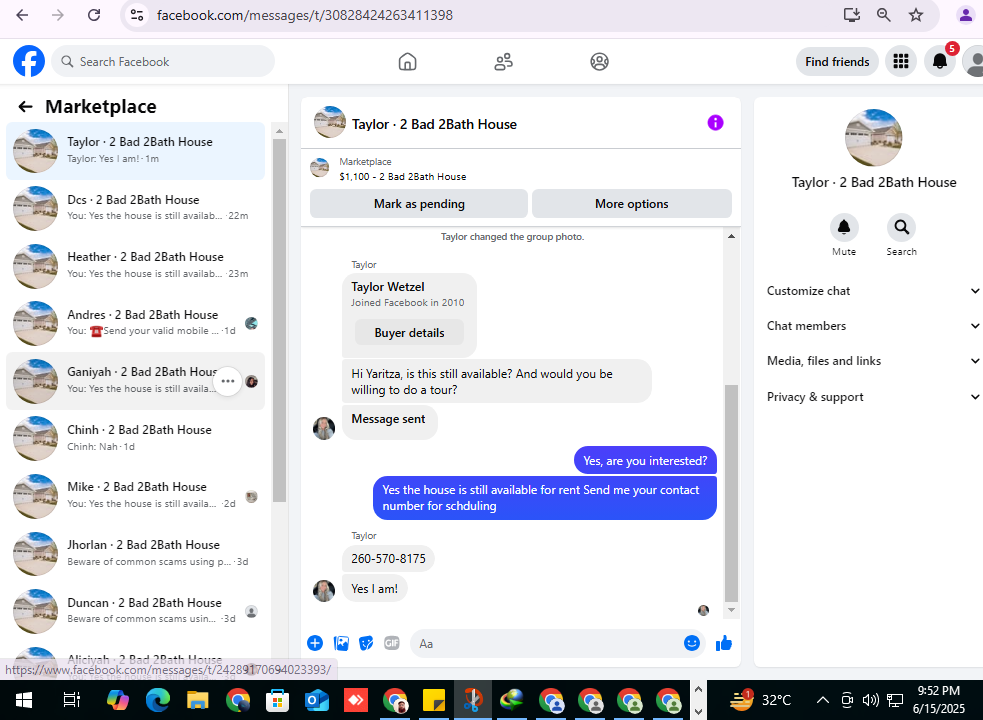
Task: Open weather widget showing 32°C
Action: pos(760,700)
